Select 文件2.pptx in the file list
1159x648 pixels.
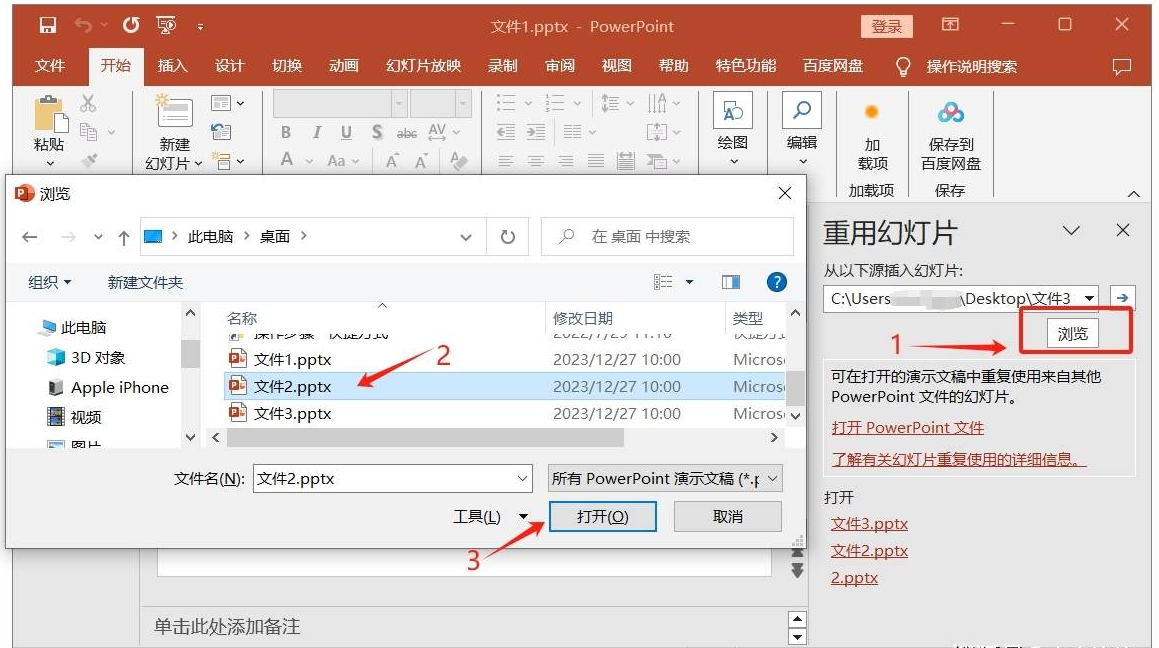(505, 386)
